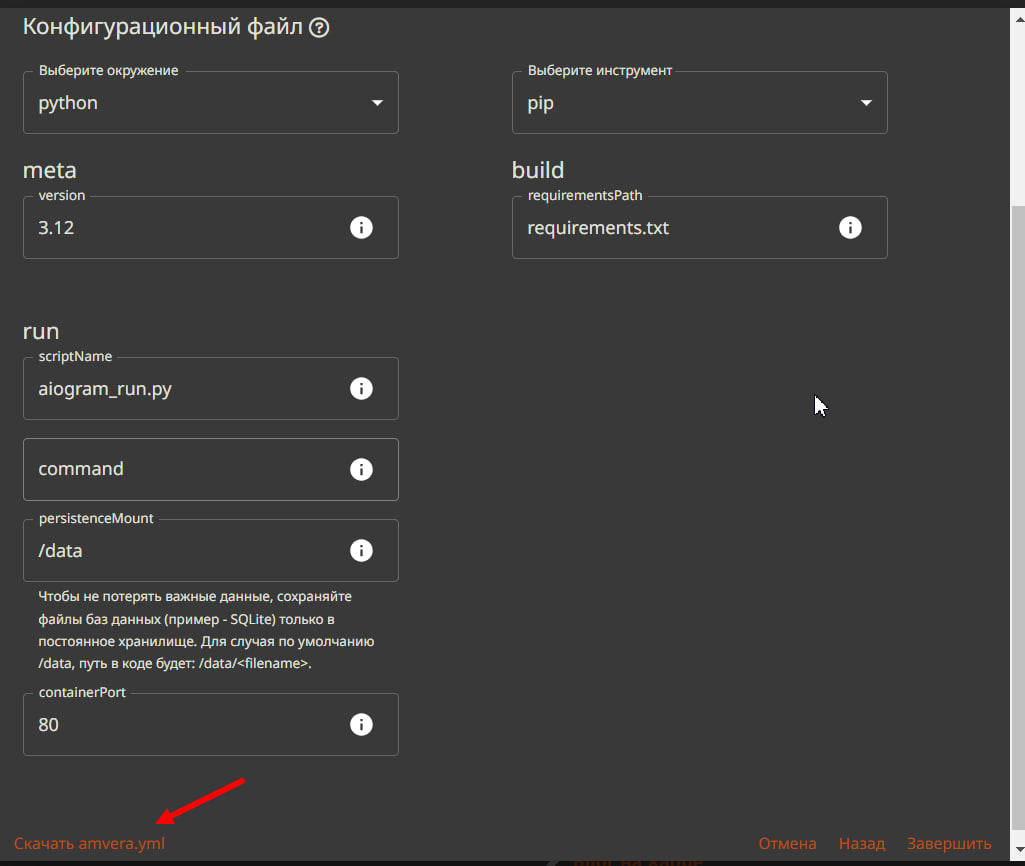The width and height of the screenshot is (1025, 866).
Task: Focus the empty command field
Action: (x=180, y=469)
